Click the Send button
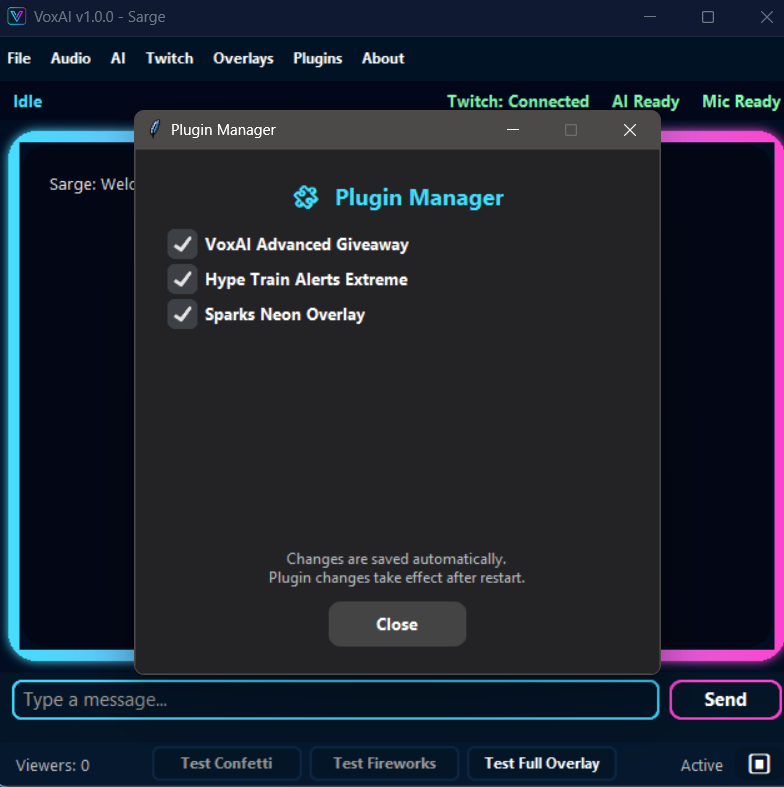Screen dimensions: 784x787 click(x=725, y=699)
